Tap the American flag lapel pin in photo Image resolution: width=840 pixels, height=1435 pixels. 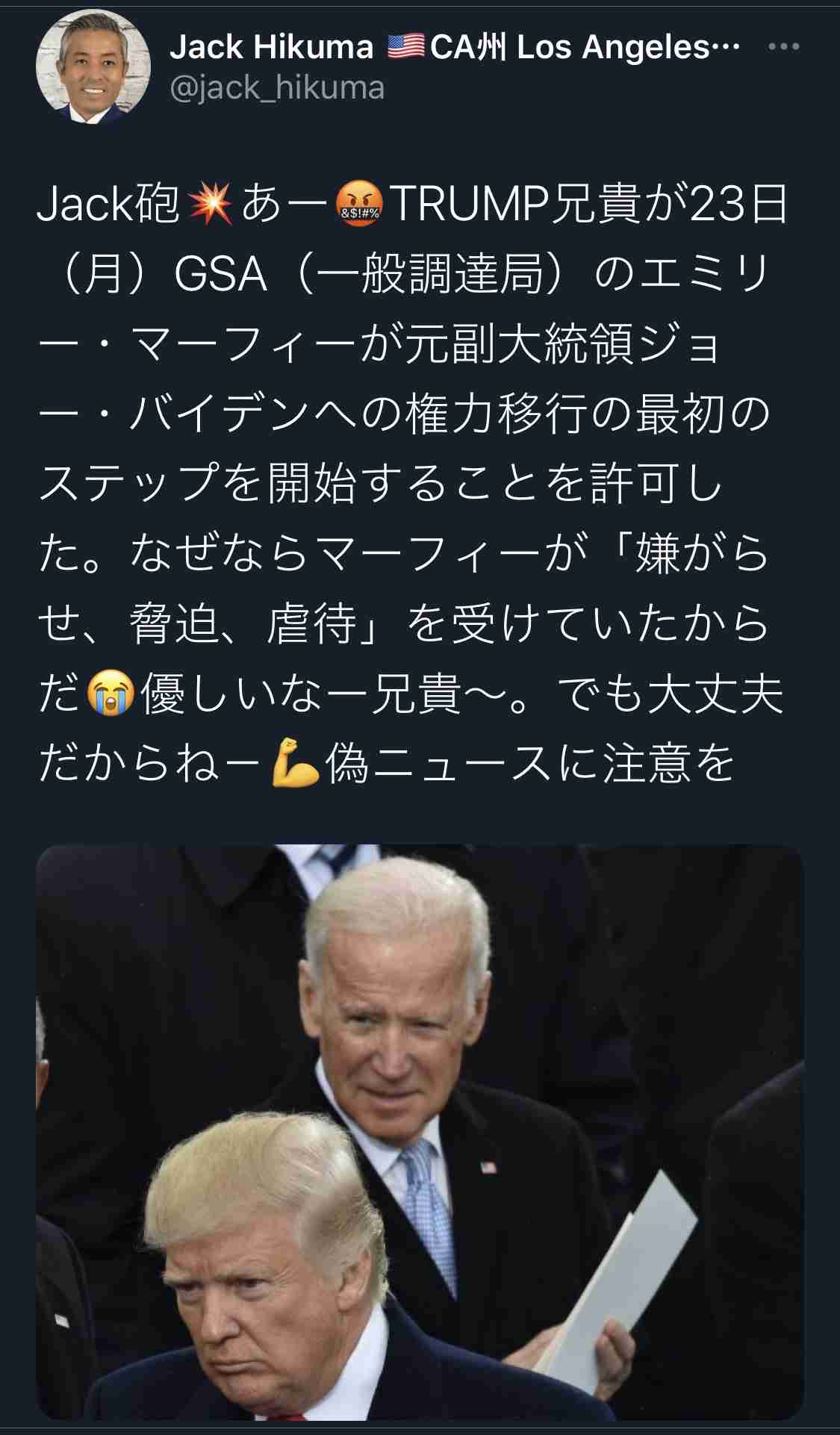tap(488, 1166)
